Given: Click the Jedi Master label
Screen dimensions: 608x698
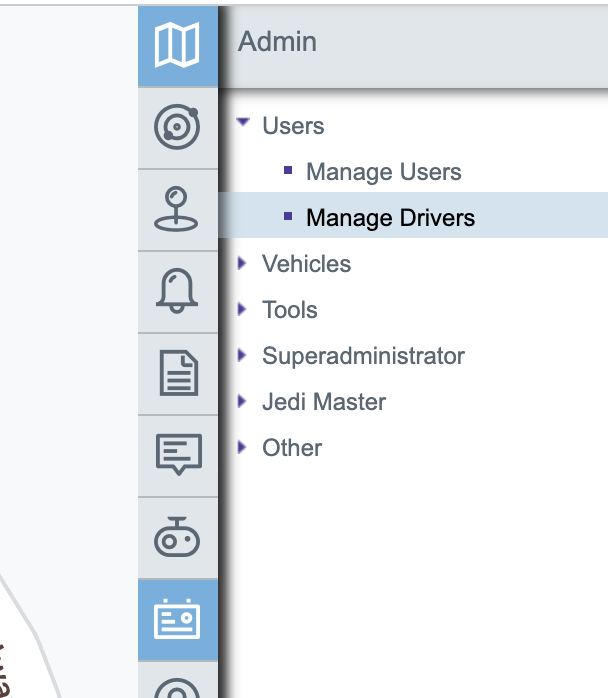Looking at the screenshot, I should click(x=323, y=402).
